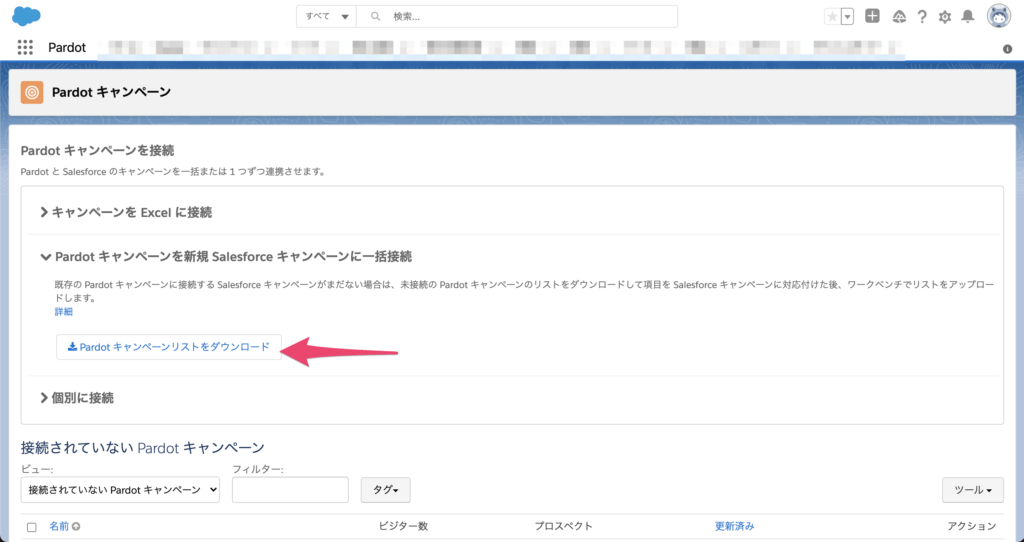1024x542 pixels.
Task: Click the info icon below profile
Action: pyautogui.click(x=1008, y=49)
